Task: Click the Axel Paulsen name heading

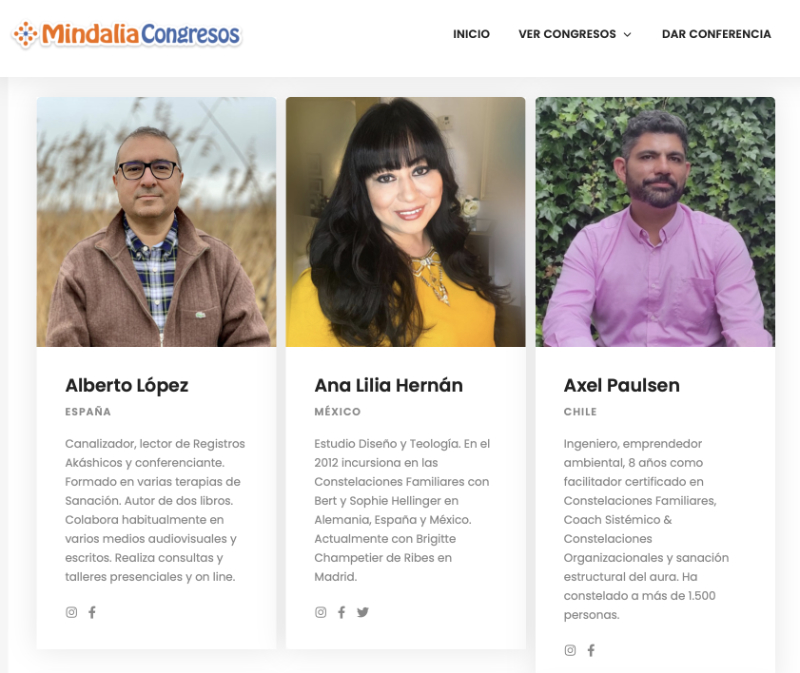Action: click(621, 385)
